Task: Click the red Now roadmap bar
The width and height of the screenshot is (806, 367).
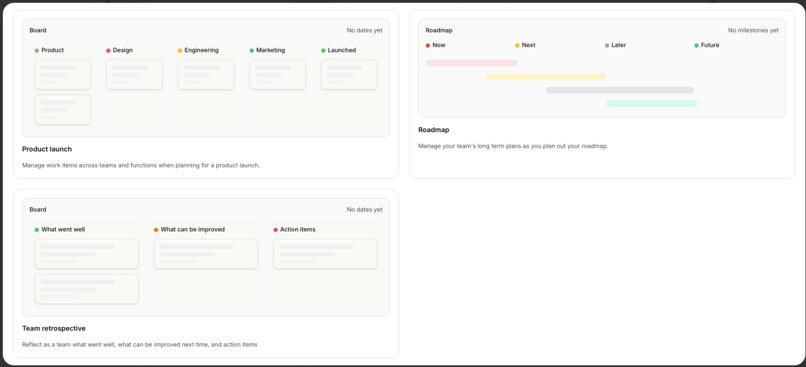Action: click(x=471, y=63)
